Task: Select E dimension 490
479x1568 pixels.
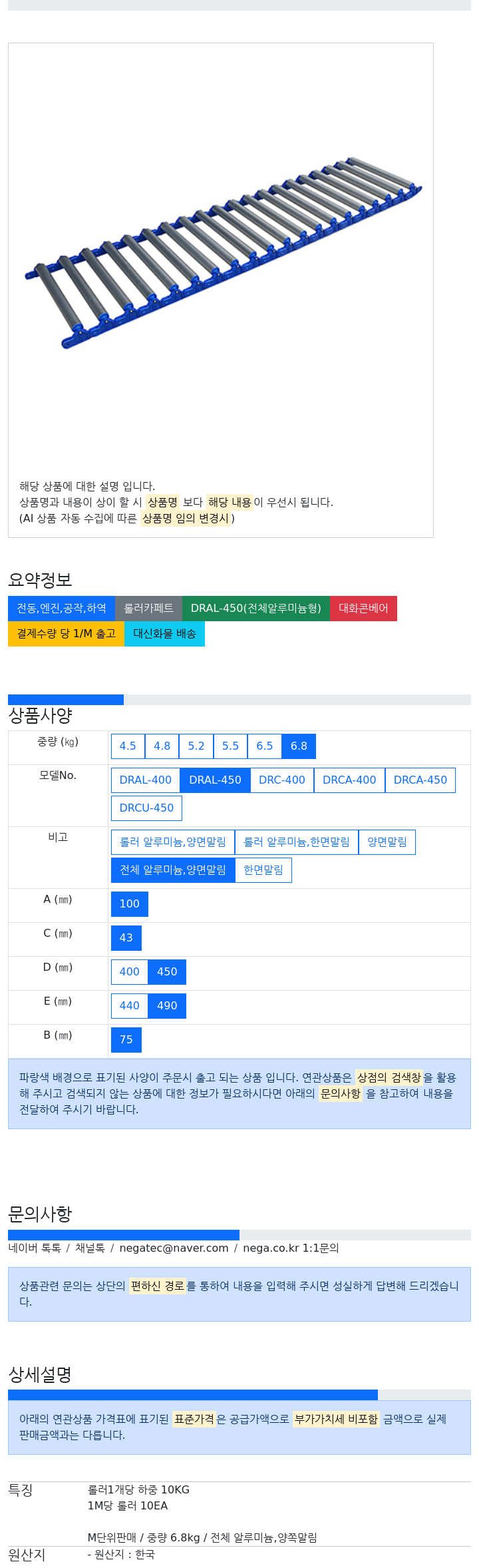Action: [x=167, y=1006]
